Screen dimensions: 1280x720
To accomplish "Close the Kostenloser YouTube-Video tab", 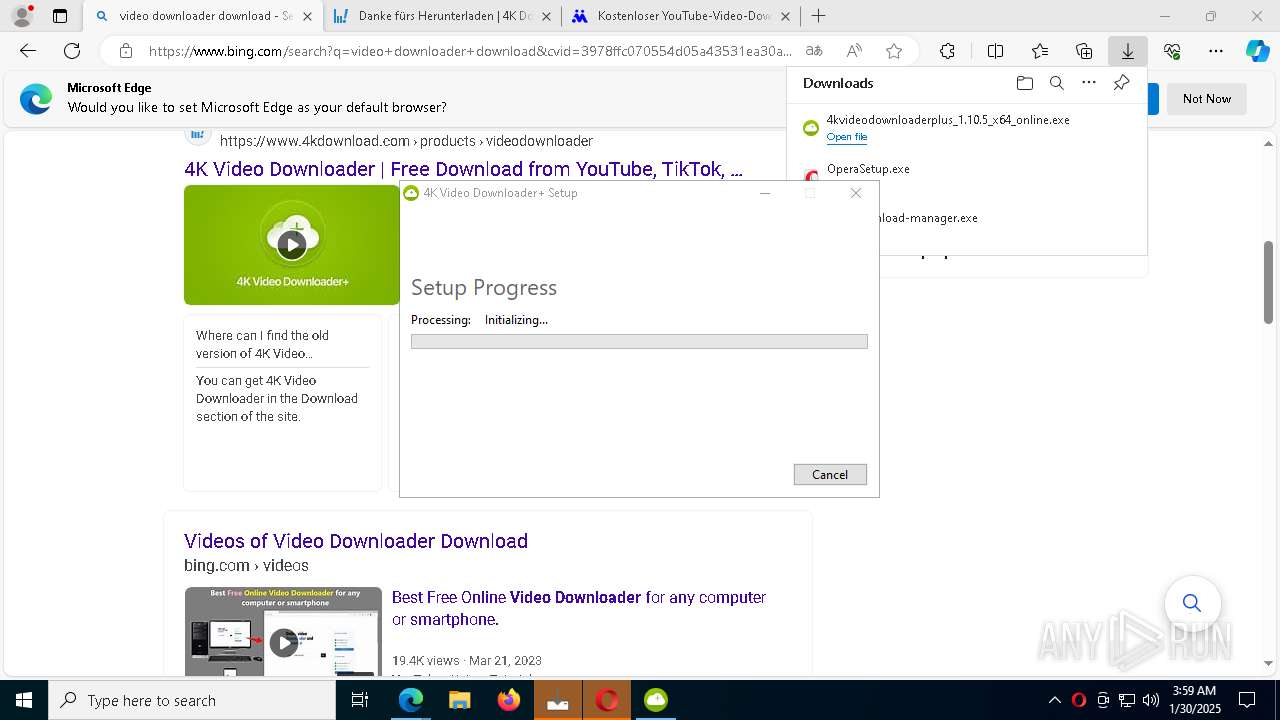I will tap(785, 16).
